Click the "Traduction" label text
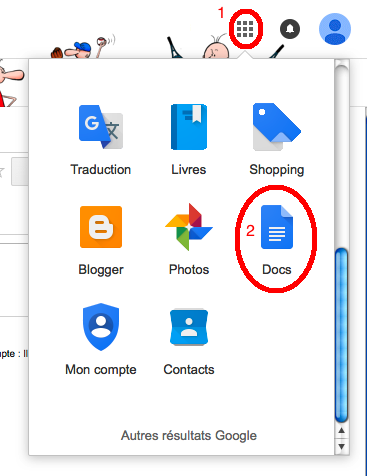The width and height of the screenshot is (367, 476). 101,169
